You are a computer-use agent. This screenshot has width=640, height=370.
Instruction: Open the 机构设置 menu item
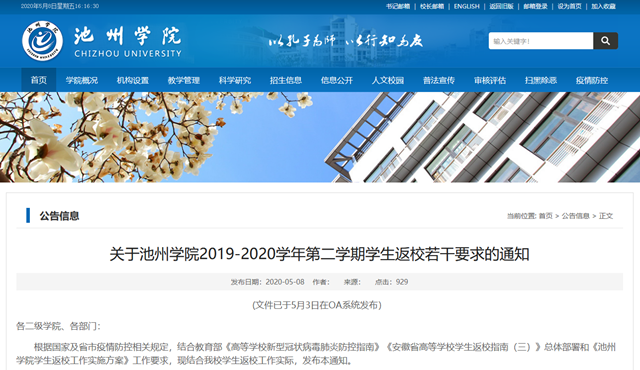(133, 80)
